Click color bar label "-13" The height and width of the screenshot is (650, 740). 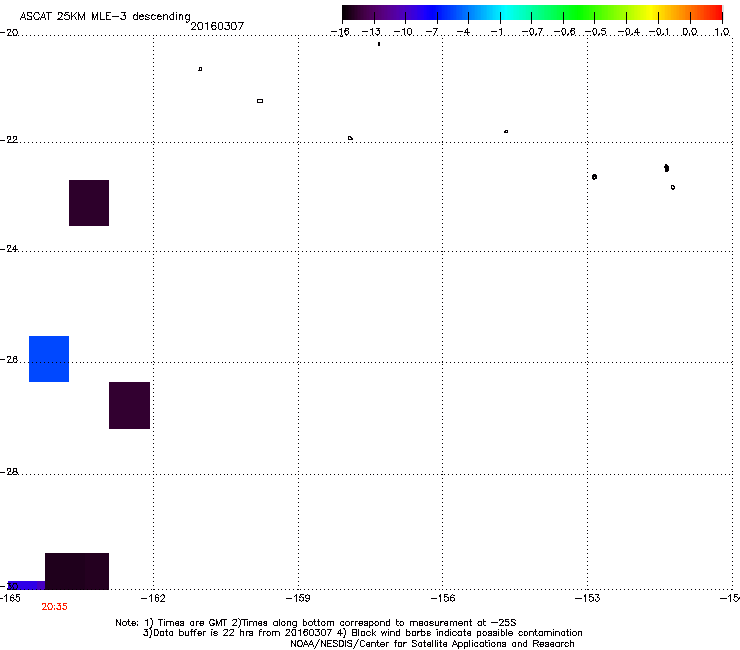pyautogui.click(x=371, y=32)
